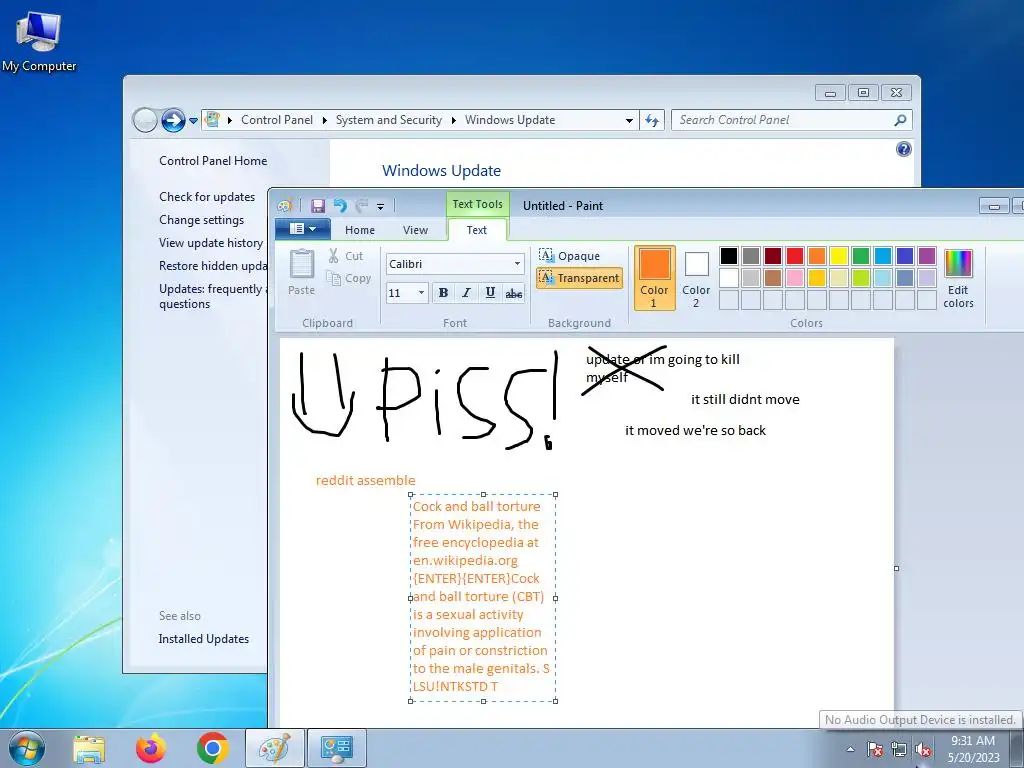Click the Refresh button in Control Panel
Screen dimensions: 1024x768
coord(652,120)
